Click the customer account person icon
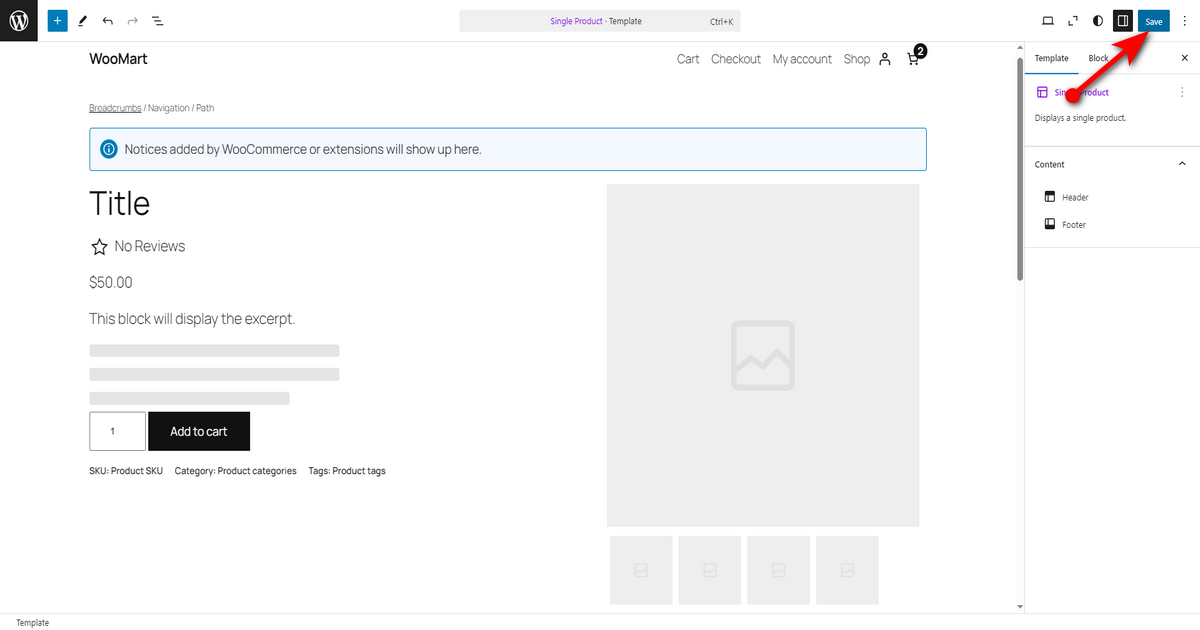 [885, 59]
